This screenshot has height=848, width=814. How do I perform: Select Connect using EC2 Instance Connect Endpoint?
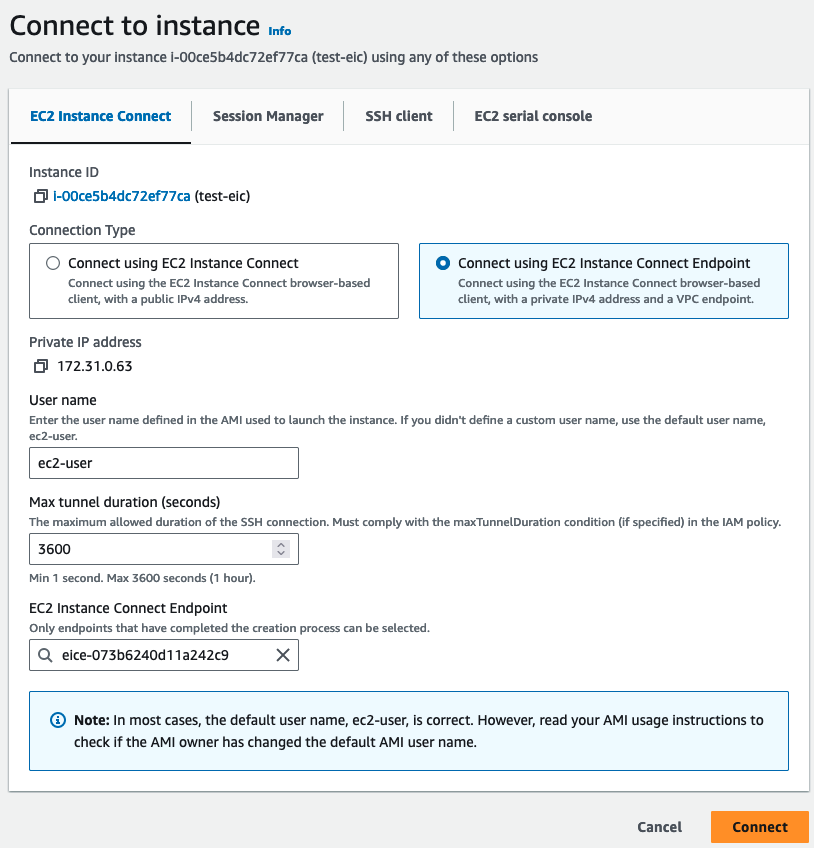point(443,263)
